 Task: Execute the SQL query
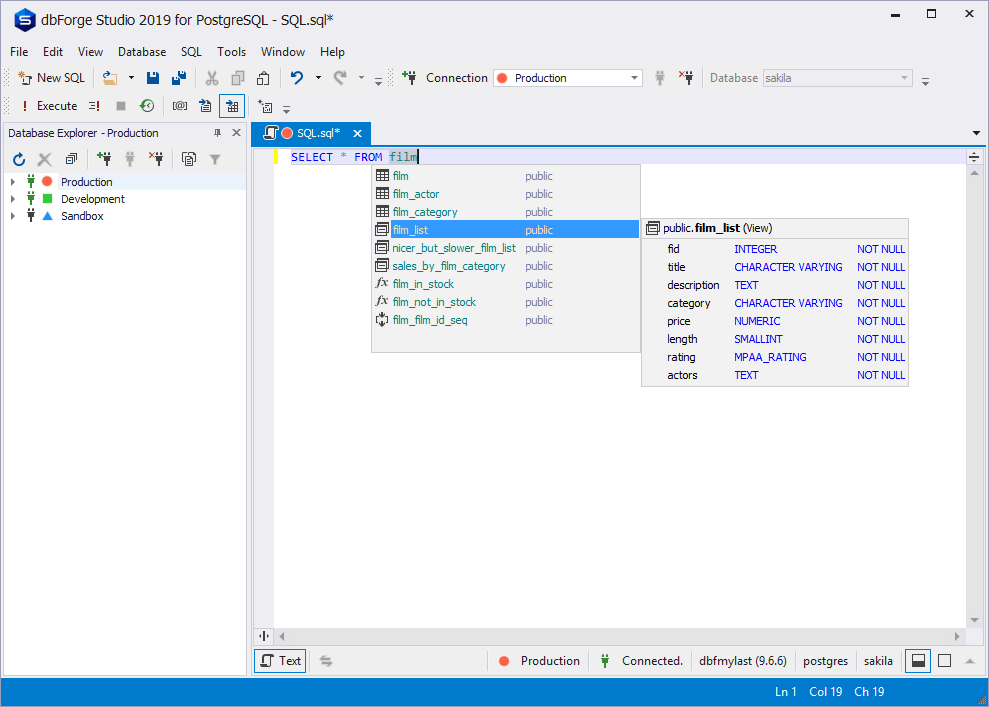[49, 106]
